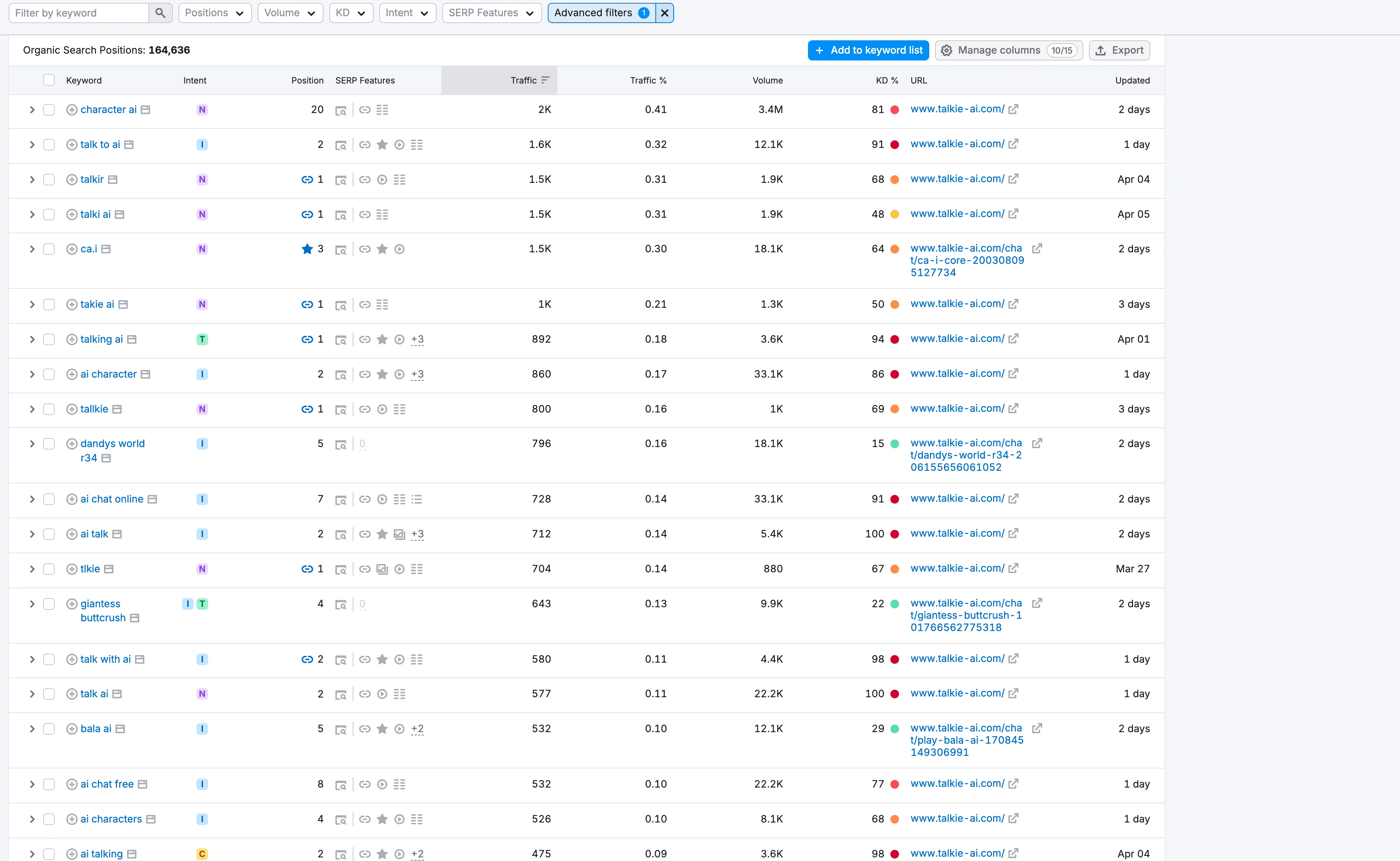Viewport: 1400px width, 861px height.
Task: Click the video icon in tallkie SERP features
Action: pos(382,409)
